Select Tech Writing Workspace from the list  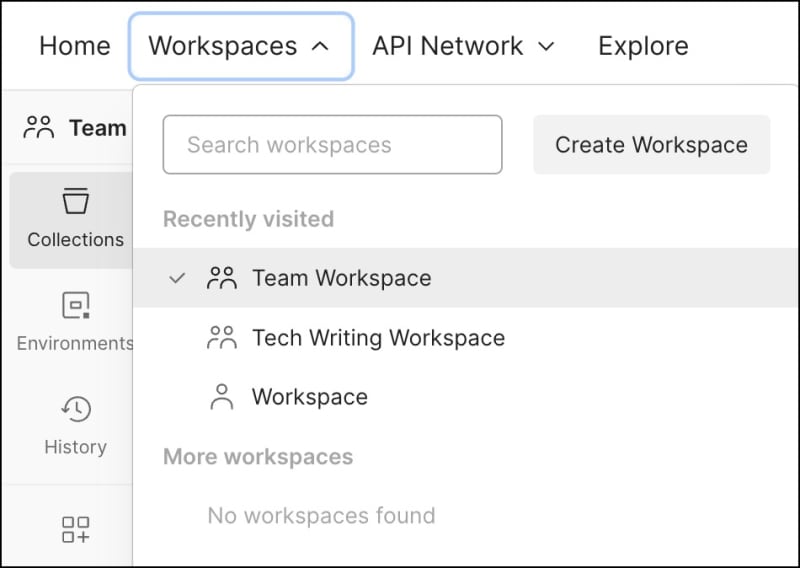pyautogui.click(x=378, y=338)
